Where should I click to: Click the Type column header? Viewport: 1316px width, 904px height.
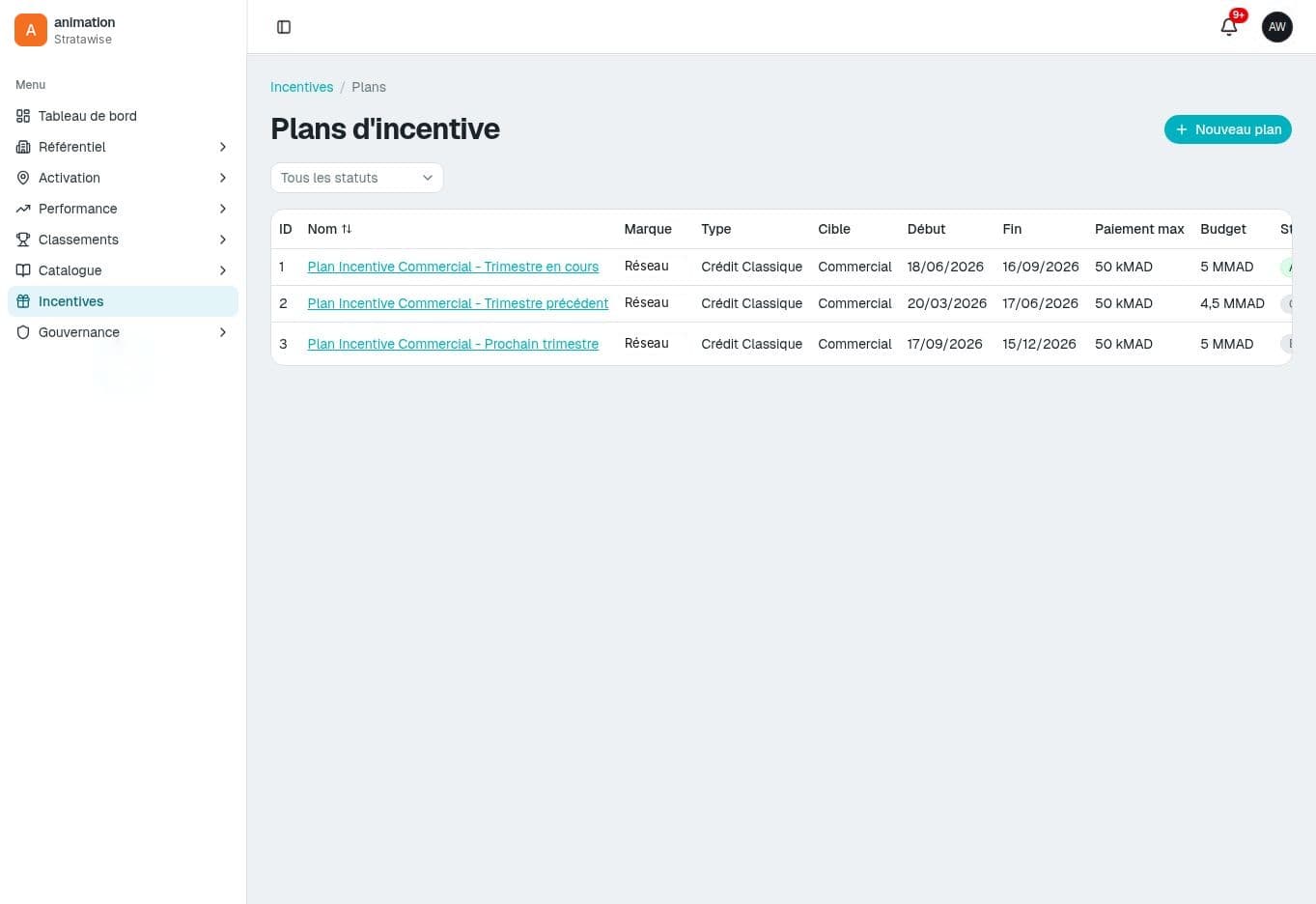pos(716,229)
